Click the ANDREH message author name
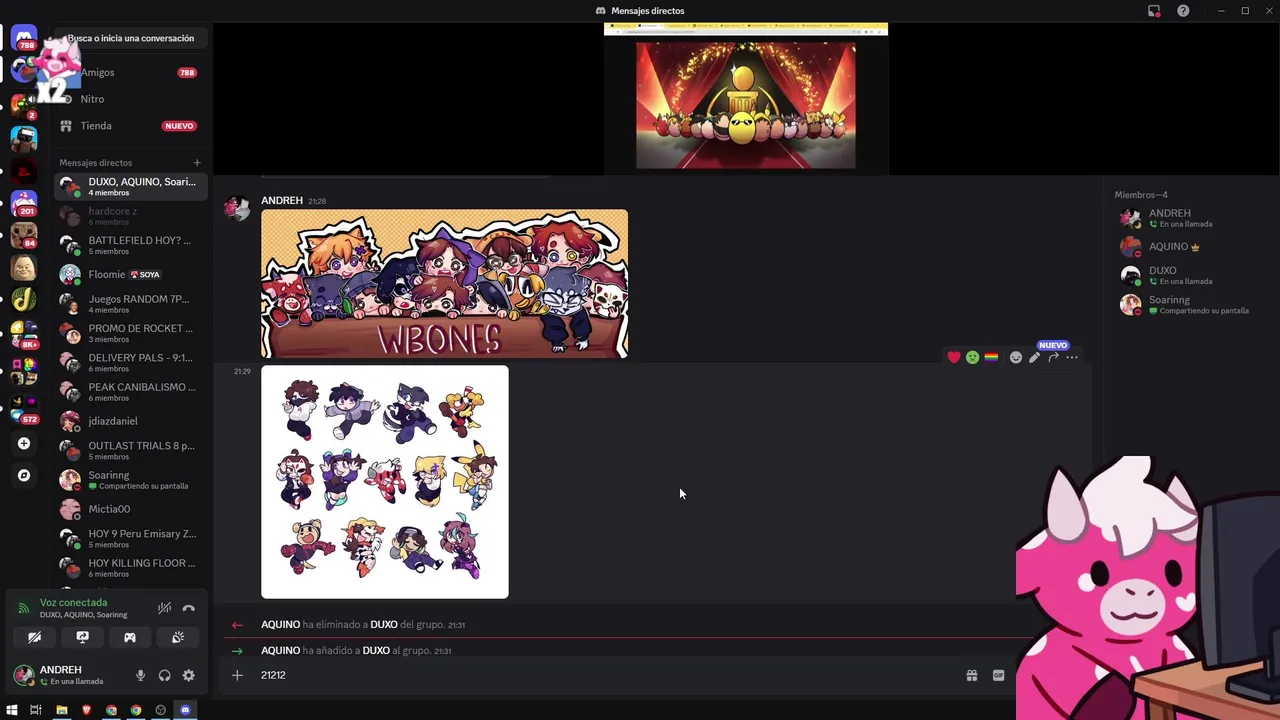 coord(282,200)
